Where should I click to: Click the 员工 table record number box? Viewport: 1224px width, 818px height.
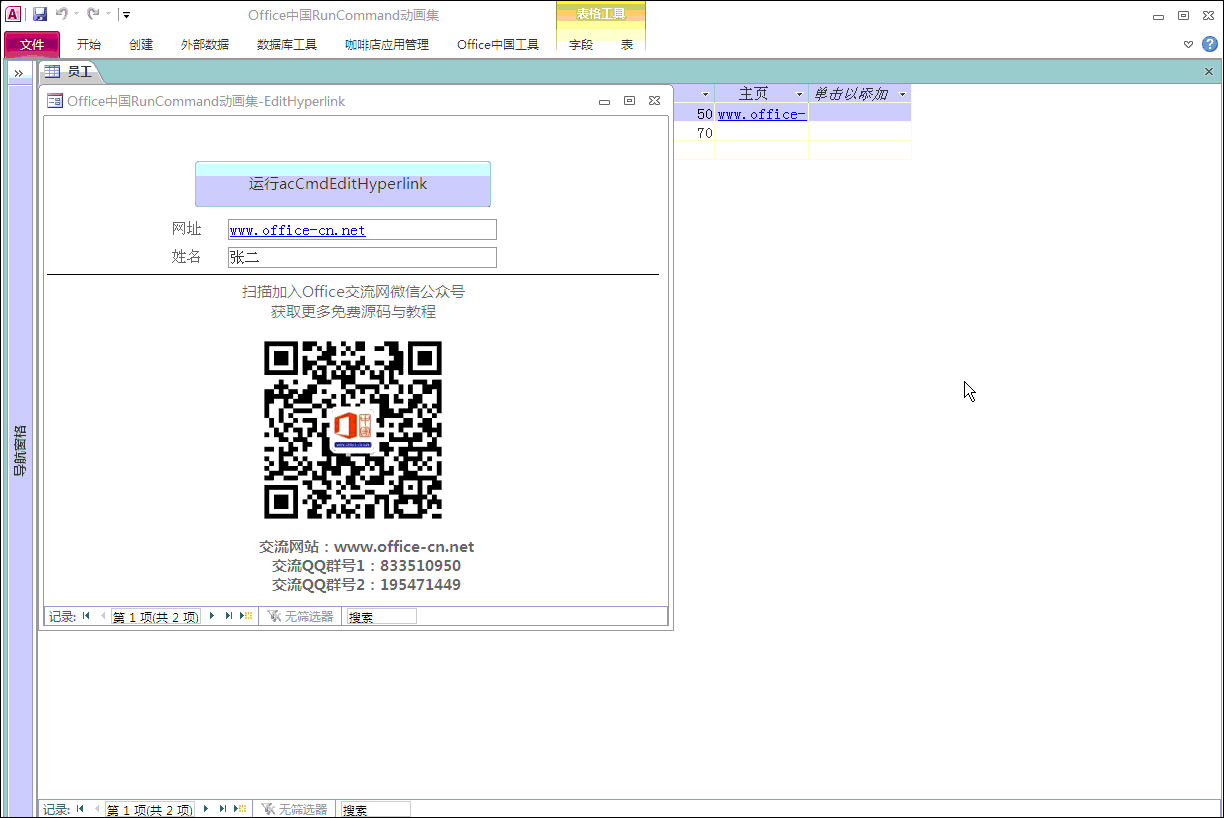pyautogui.click(x=149, y=810)
